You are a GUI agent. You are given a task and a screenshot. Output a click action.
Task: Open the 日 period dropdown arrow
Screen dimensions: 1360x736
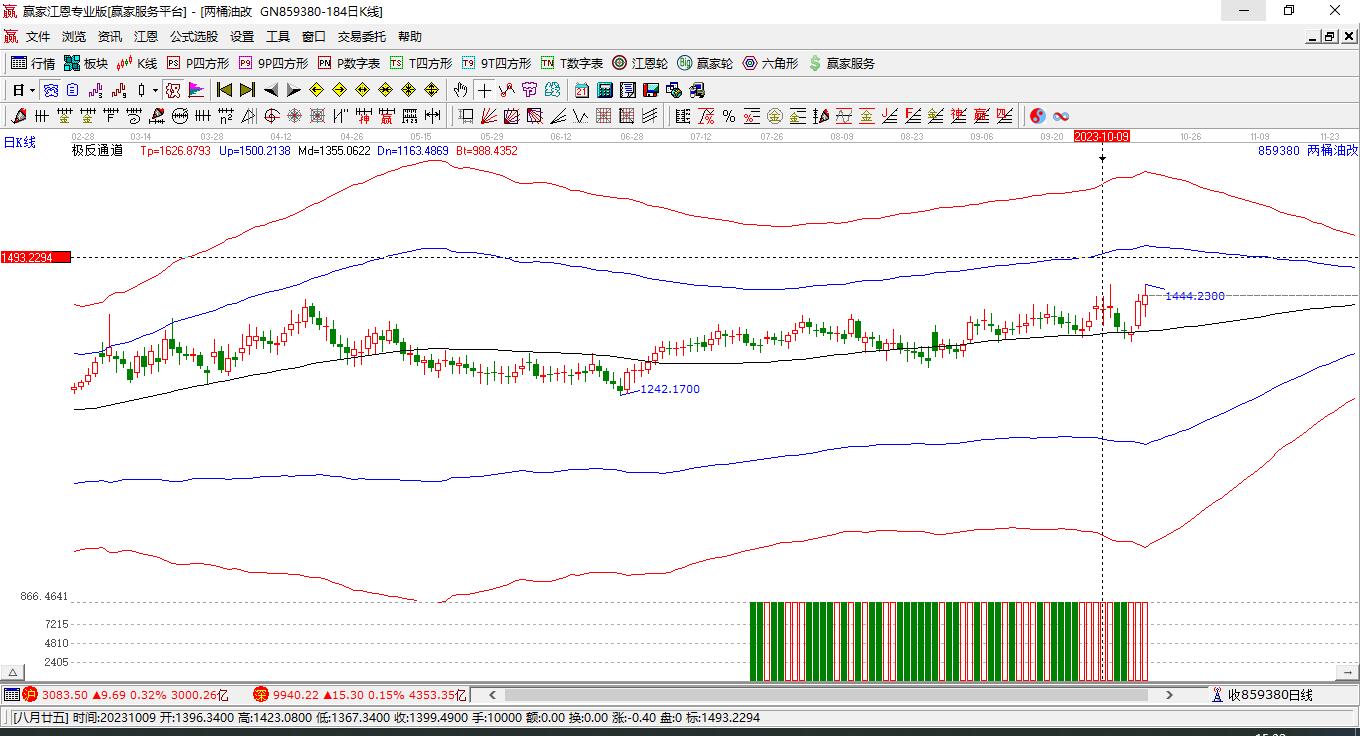click(32, 90)
